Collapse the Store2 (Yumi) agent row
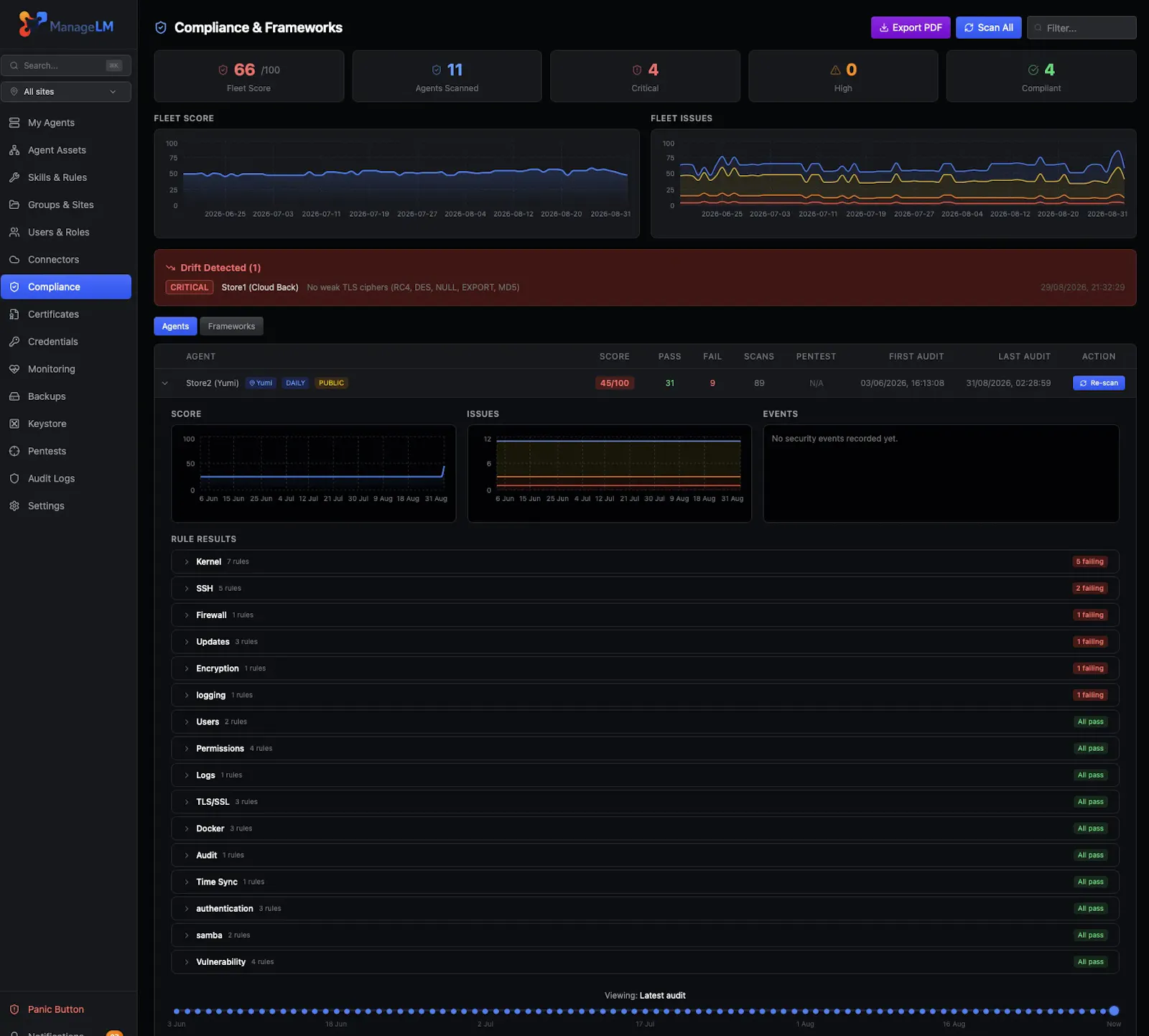 pyautogui.click(x=165, y=383)
